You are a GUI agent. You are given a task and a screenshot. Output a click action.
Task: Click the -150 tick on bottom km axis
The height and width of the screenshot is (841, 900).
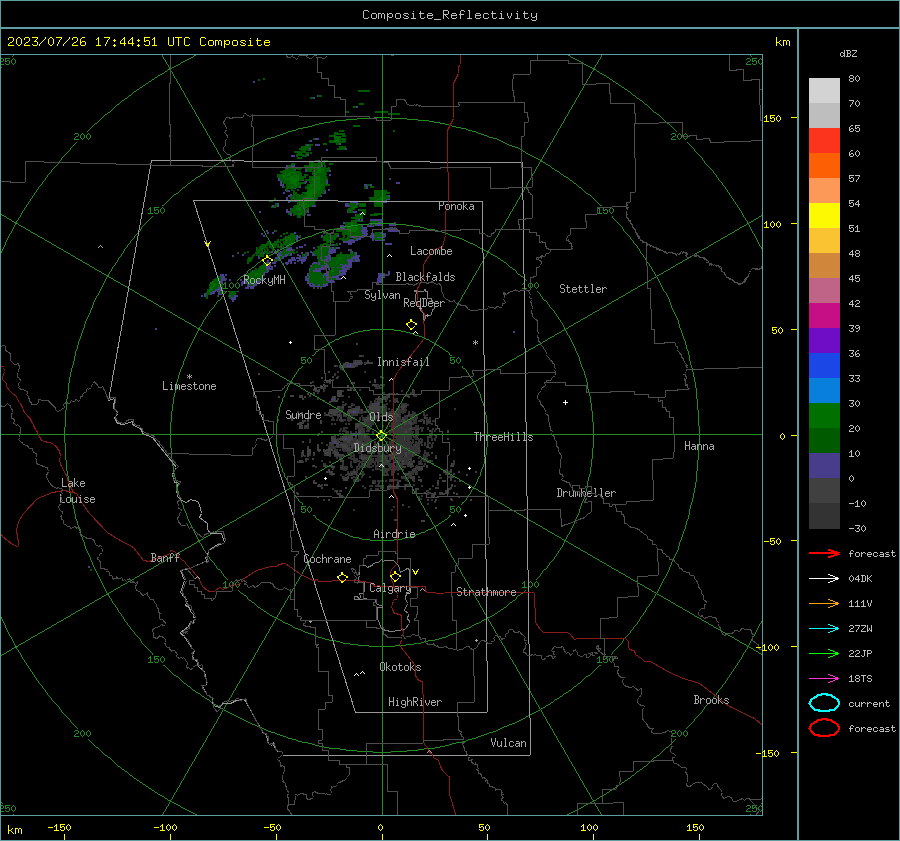coord(59,827)
